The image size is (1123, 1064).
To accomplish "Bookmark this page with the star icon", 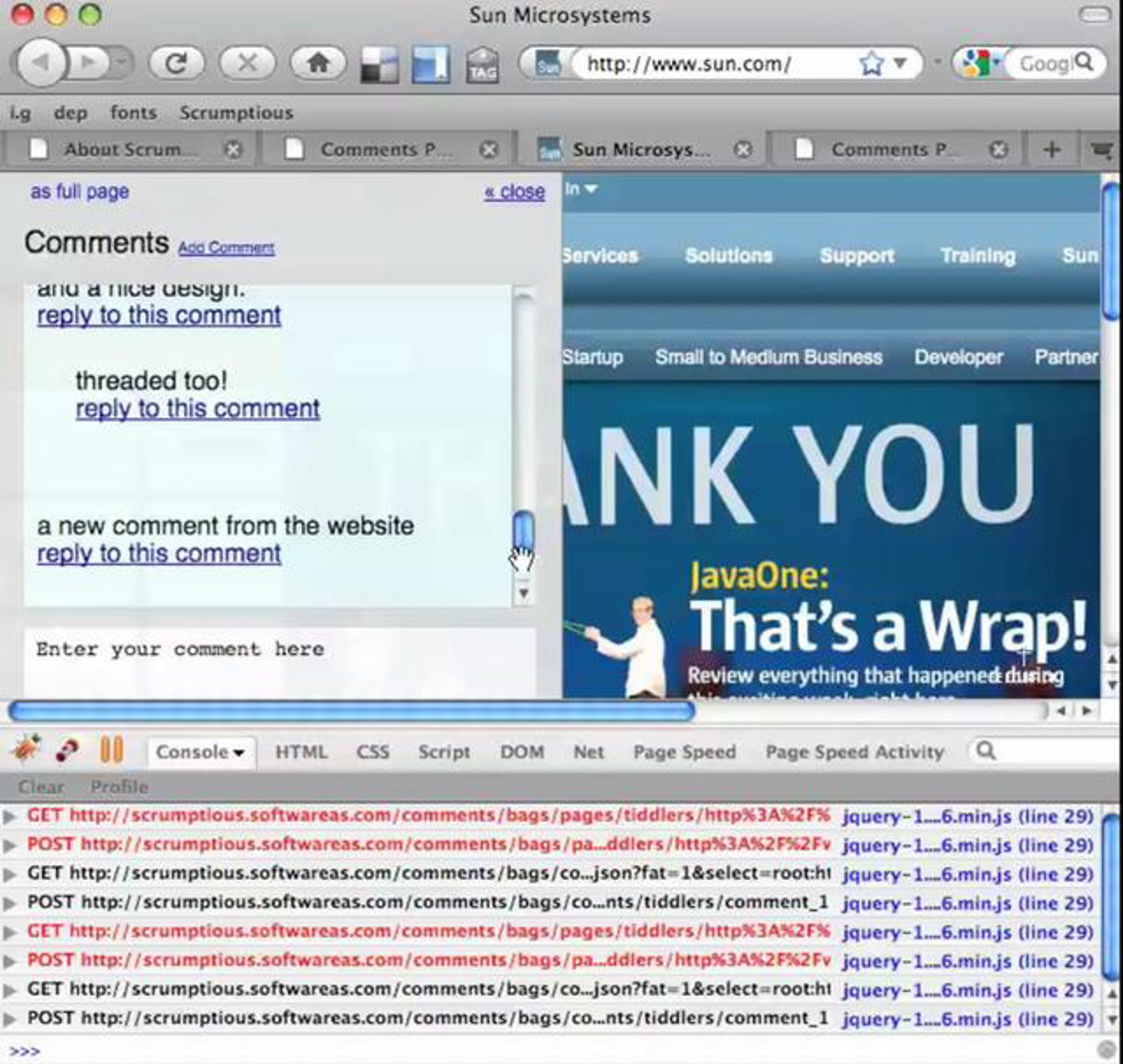I will (x=871, y=64).
